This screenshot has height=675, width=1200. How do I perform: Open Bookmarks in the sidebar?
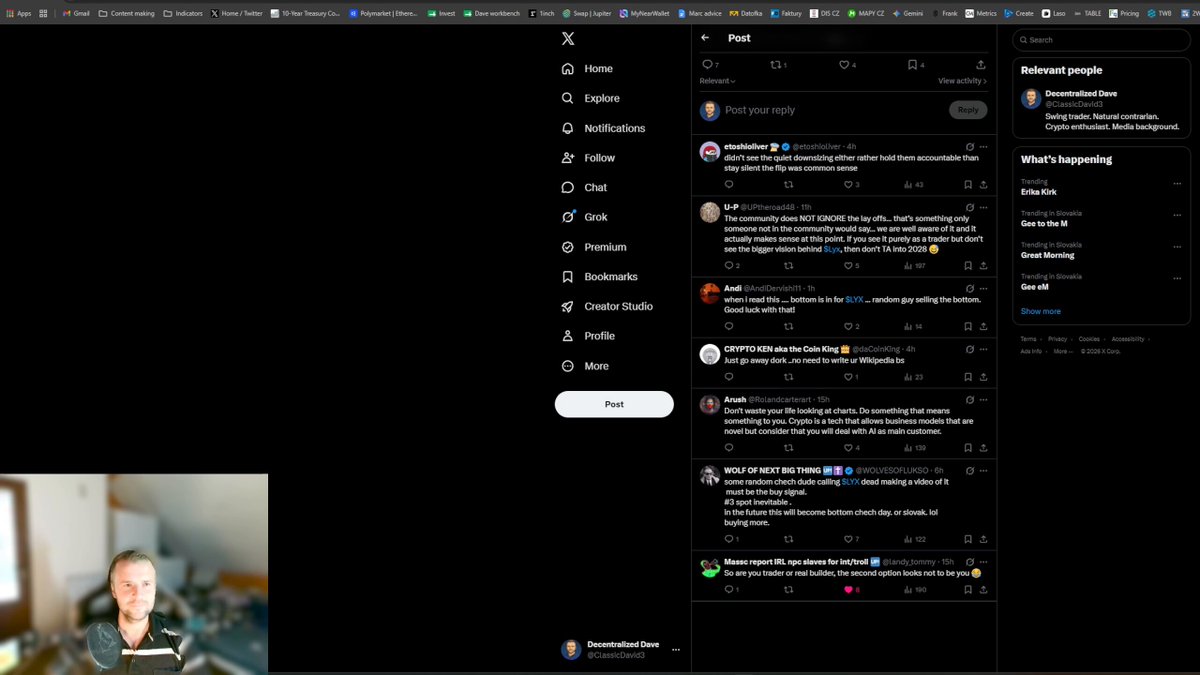tap(599, 276)
